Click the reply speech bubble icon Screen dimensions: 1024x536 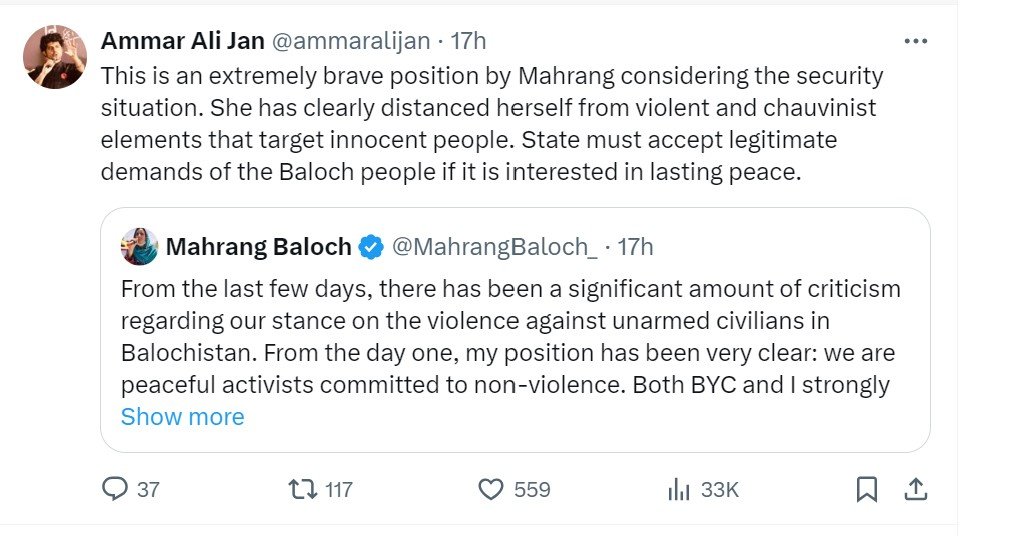(116, 489)
